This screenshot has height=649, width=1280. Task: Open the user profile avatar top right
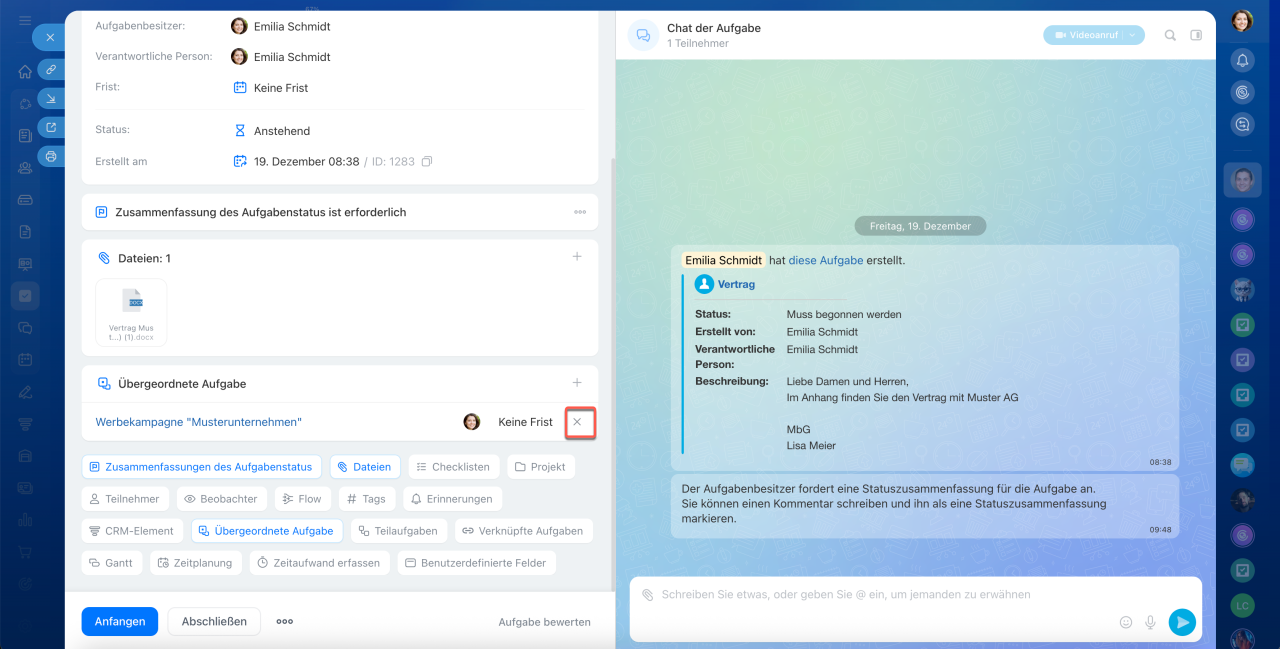pyautogui.click(x=1242, y=21)
